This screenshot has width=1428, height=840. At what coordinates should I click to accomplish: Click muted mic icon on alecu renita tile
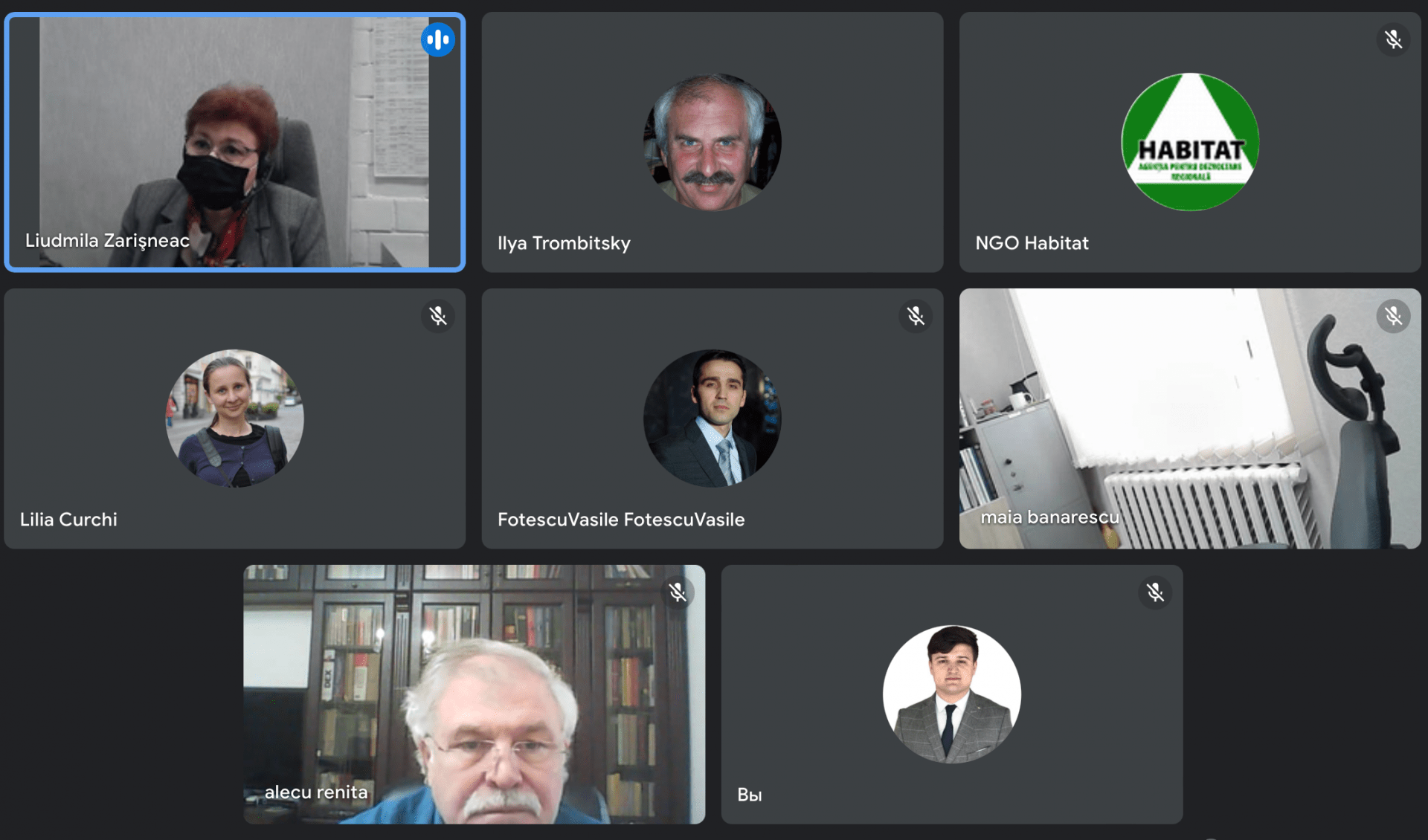[x=677, y=592]
